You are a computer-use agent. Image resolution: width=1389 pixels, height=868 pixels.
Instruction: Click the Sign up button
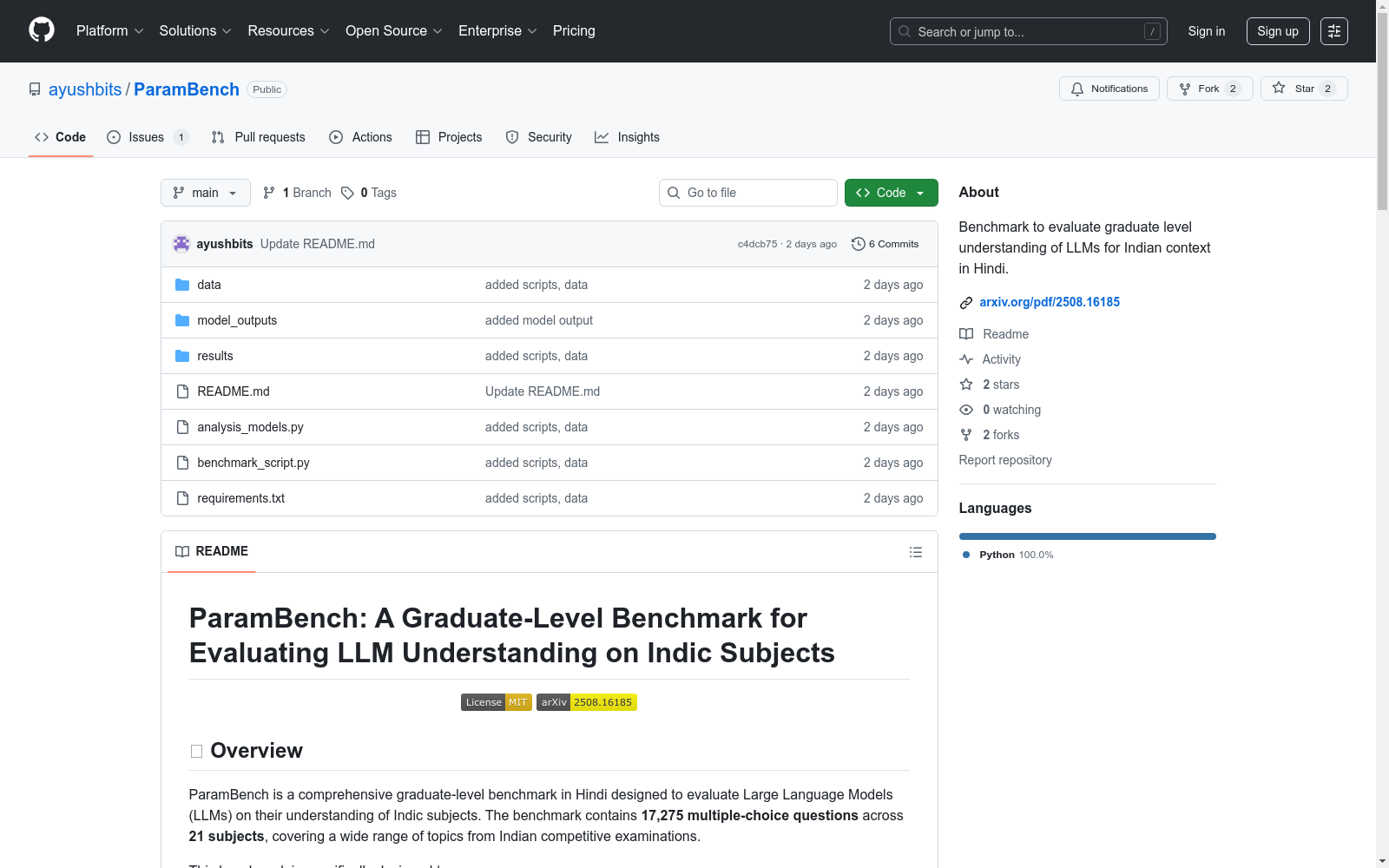[x=1278, y=31]
